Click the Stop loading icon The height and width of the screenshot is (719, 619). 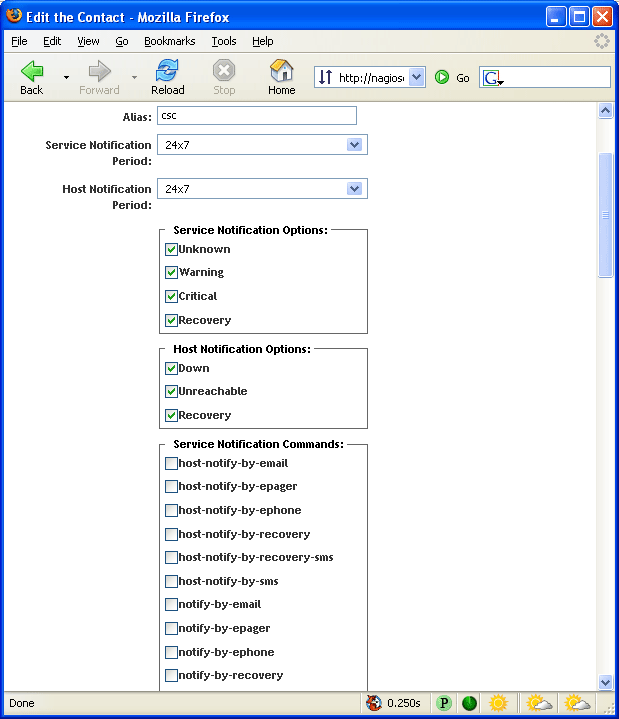224,70
